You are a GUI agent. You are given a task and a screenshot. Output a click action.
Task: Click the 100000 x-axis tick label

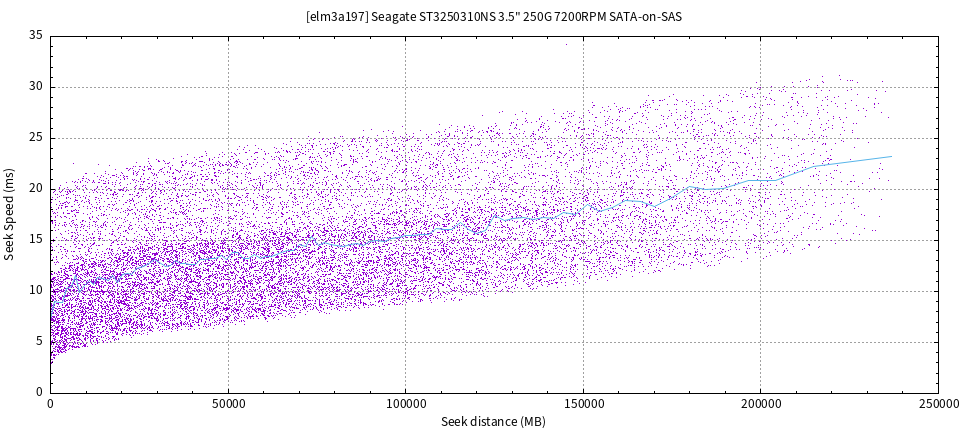pos(405,404)
